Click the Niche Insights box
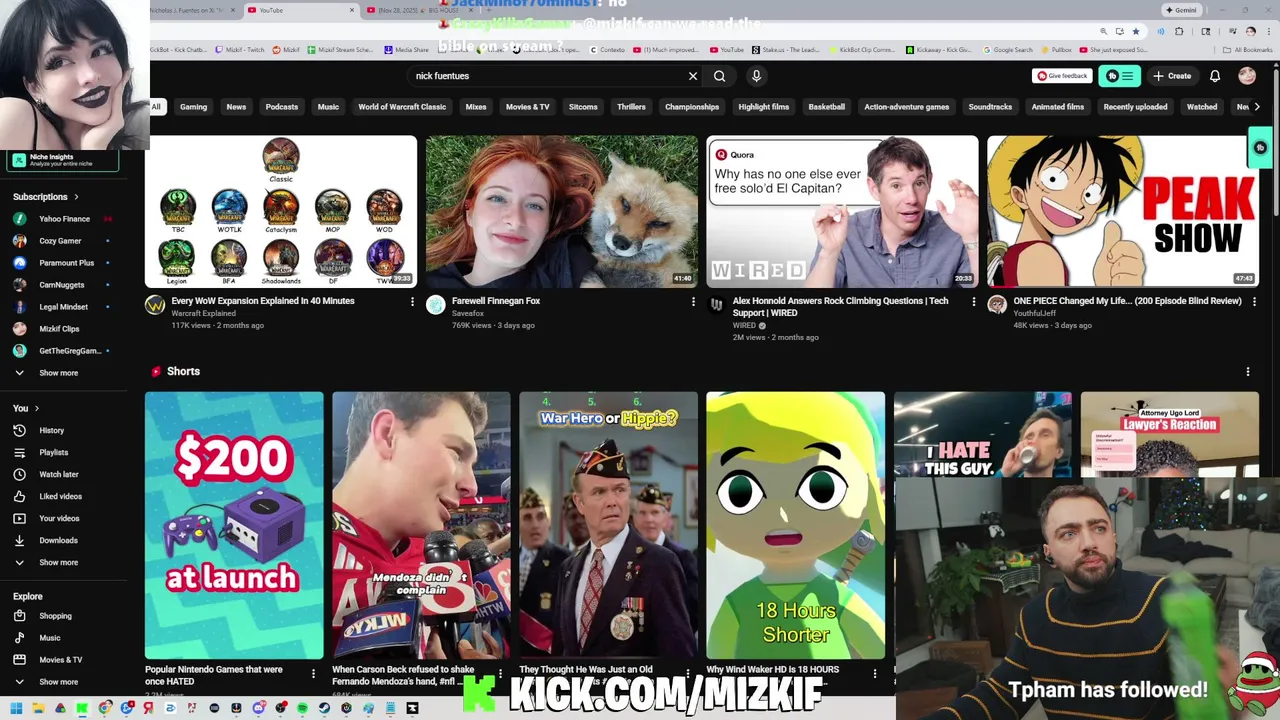1280x720 pixels. click(63, 160)
